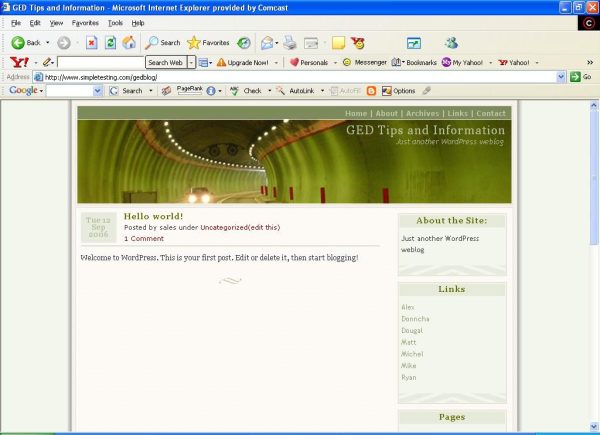Click the Google toolbar logo
This screenshot has height=435, width=600.
(x=23, y=91)
